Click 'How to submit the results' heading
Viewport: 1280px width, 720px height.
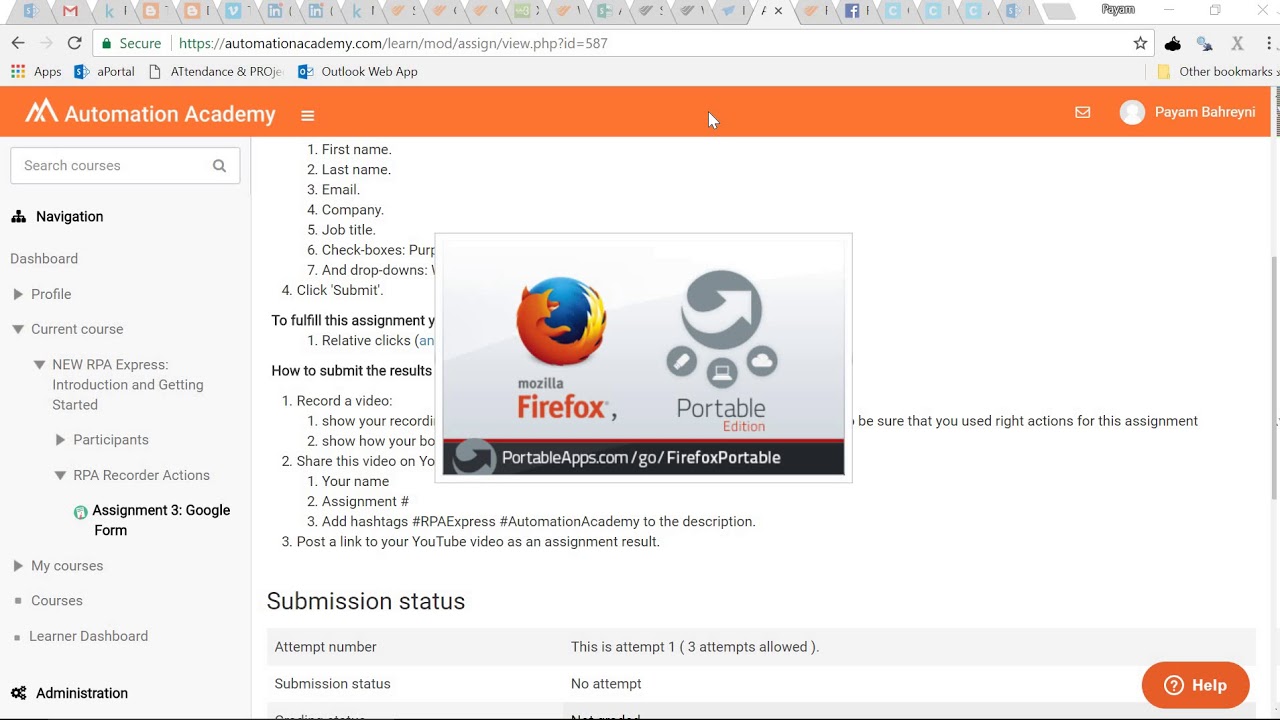pyautogui.click(x=352, y=370)
